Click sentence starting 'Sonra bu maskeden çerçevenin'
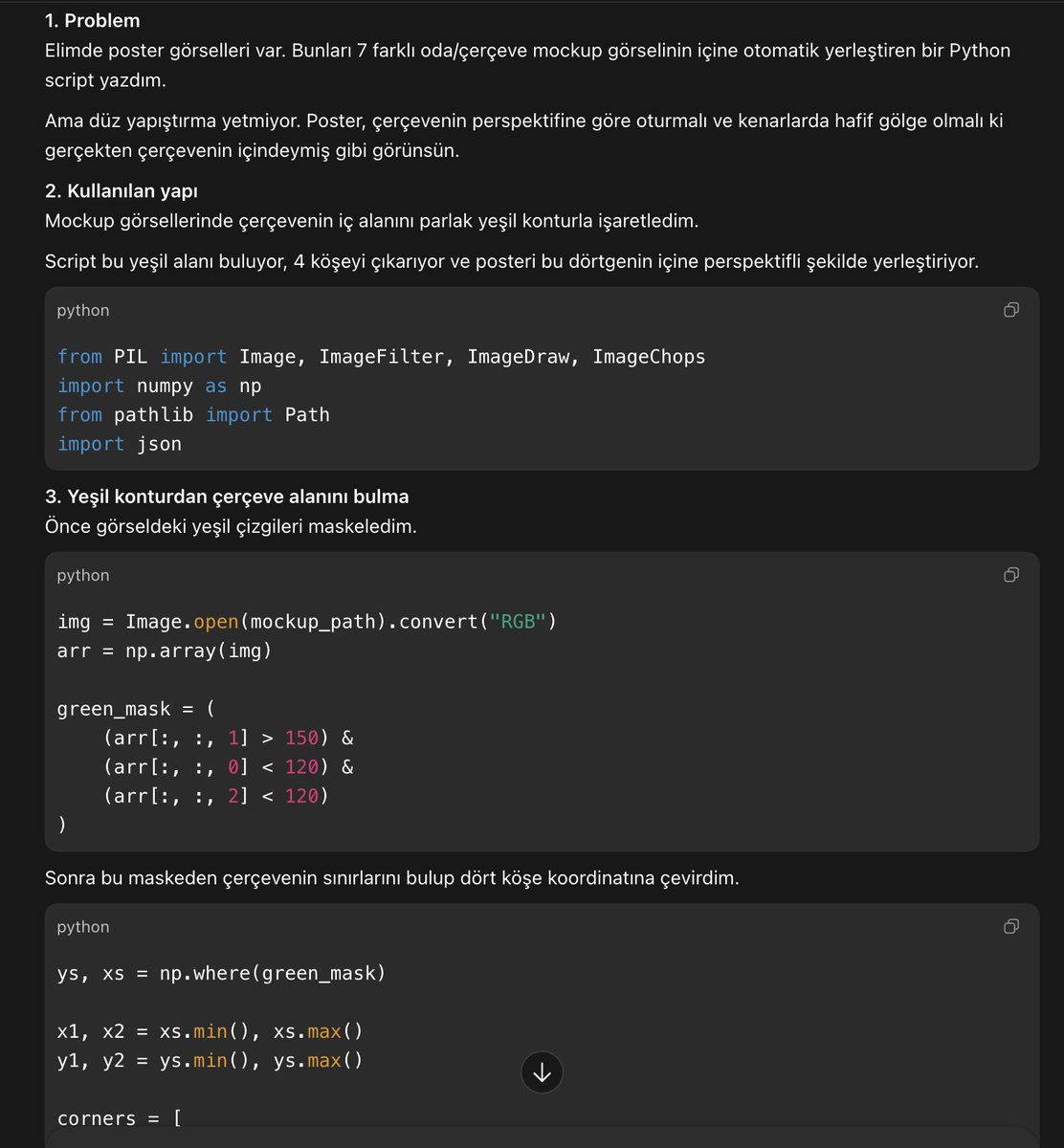The image size is (1064, 1148). 391,878
